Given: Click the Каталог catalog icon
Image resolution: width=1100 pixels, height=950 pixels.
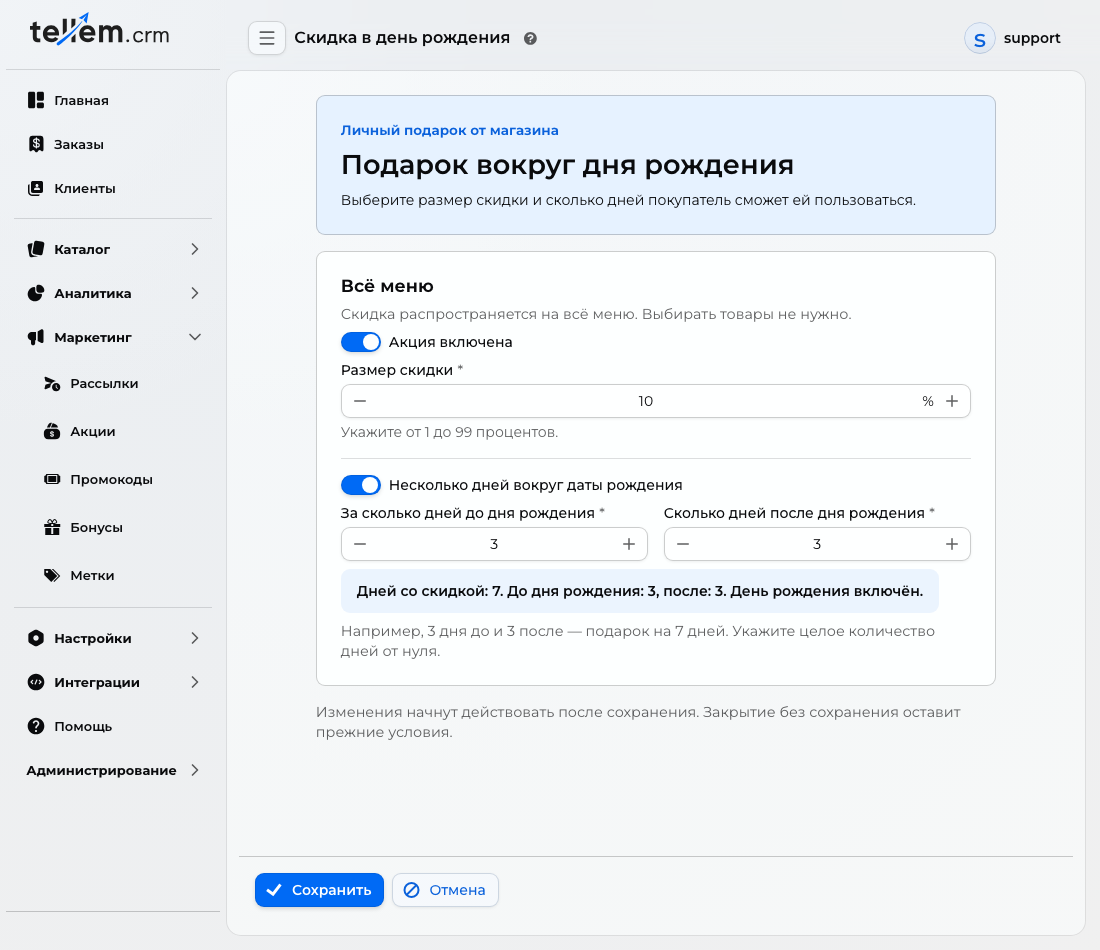Looking at the screenshot, I should pyautogui.click(x=36, y=249).
